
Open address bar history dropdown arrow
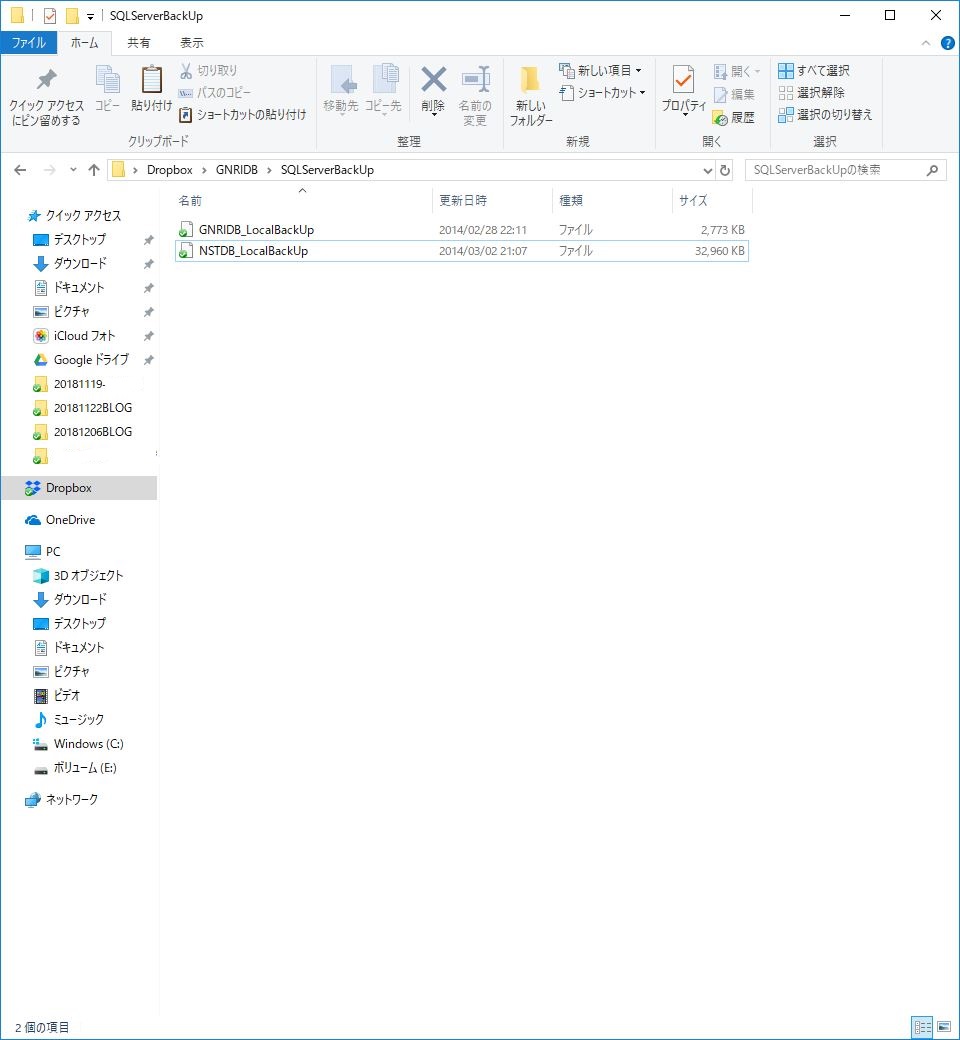point(708,170)
